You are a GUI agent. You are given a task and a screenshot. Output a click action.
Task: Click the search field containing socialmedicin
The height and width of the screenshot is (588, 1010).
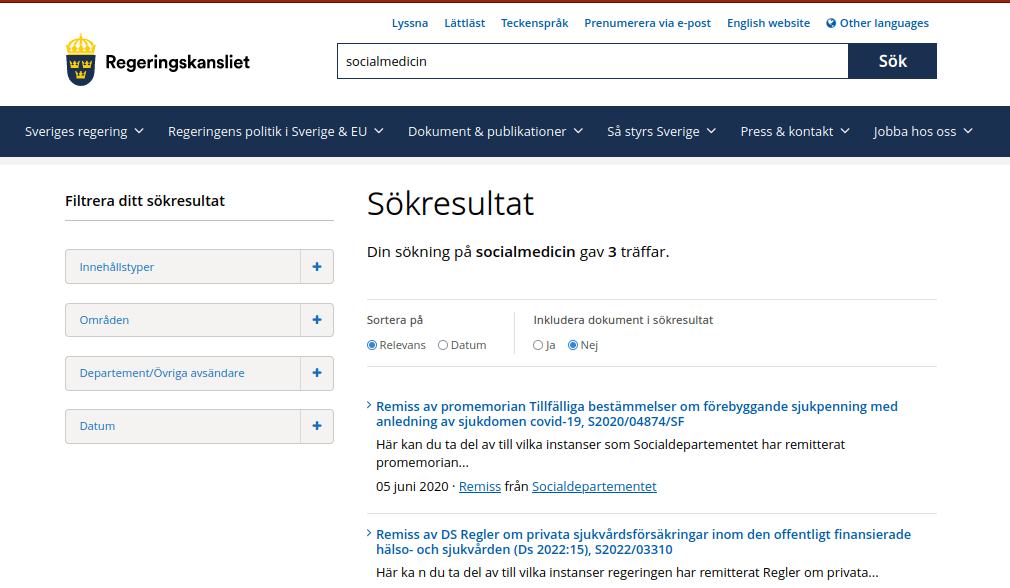[x=593, y=61]
